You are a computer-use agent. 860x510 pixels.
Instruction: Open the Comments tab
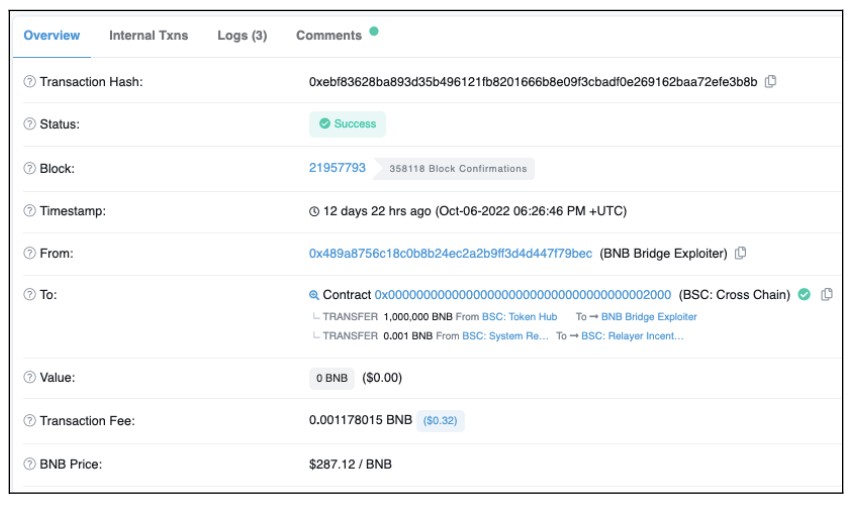coord(329,36)
